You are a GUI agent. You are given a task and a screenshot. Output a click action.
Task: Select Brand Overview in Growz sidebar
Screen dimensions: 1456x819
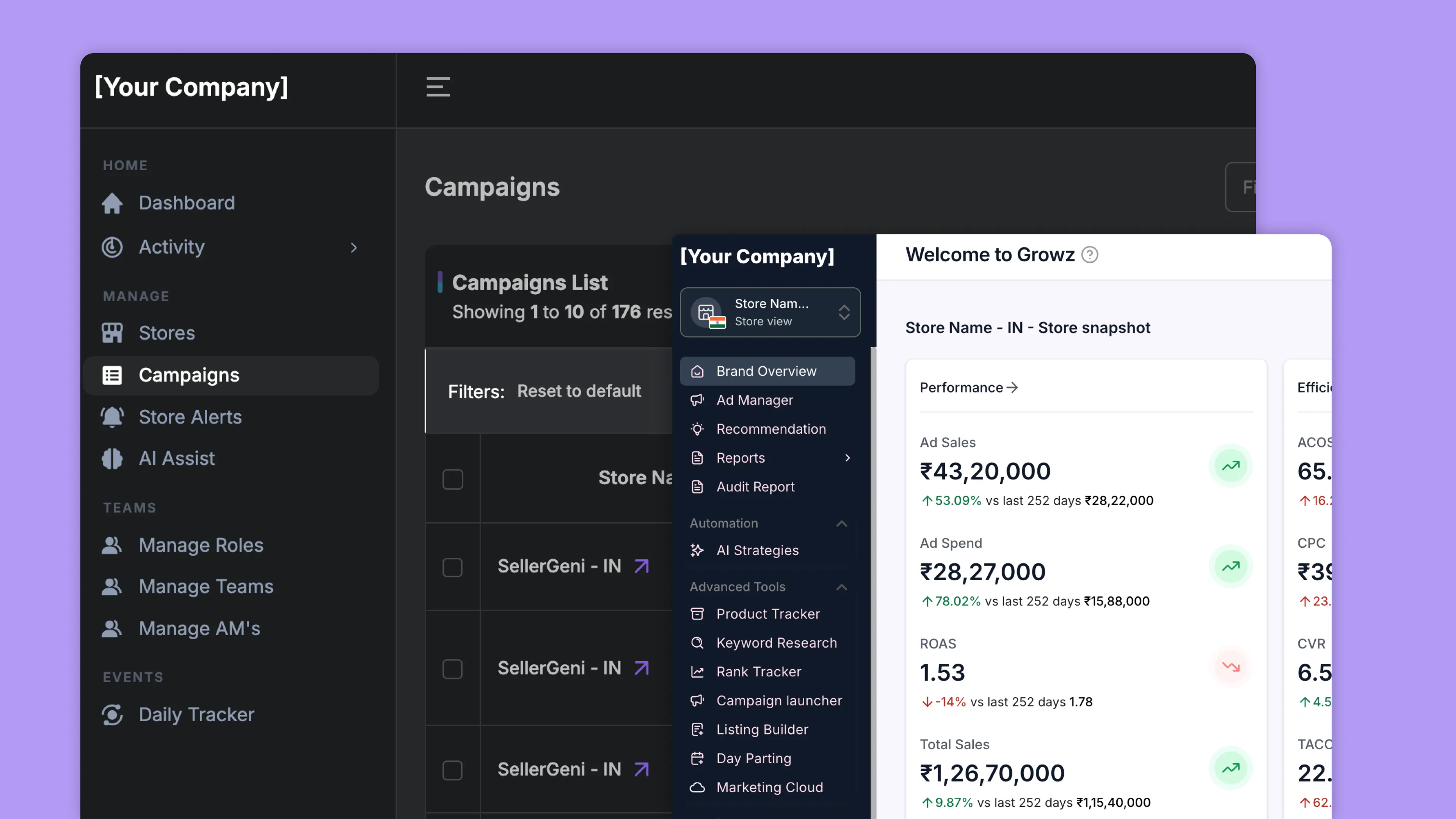point(767,371)
